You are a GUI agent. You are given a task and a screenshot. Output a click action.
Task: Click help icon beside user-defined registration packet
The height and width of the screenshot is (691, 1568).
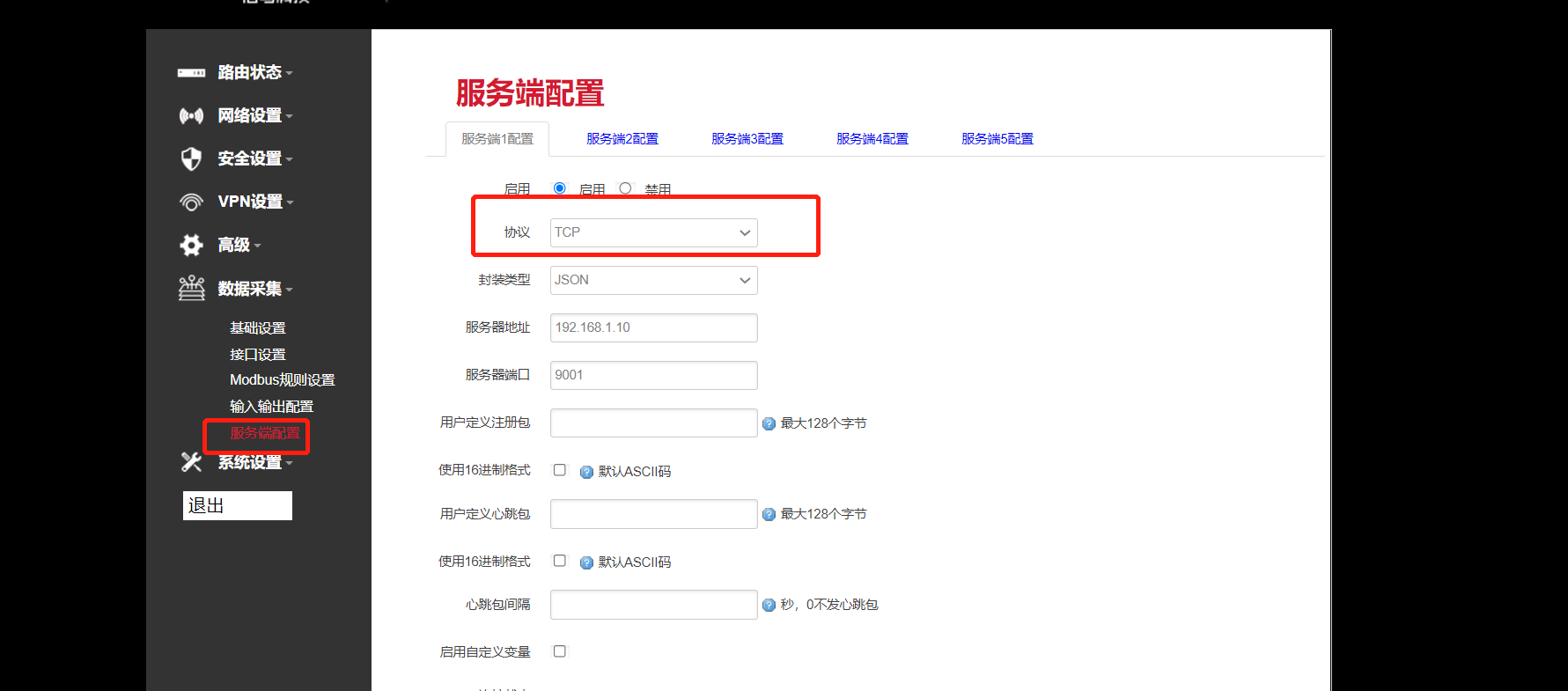pos(769,423)
